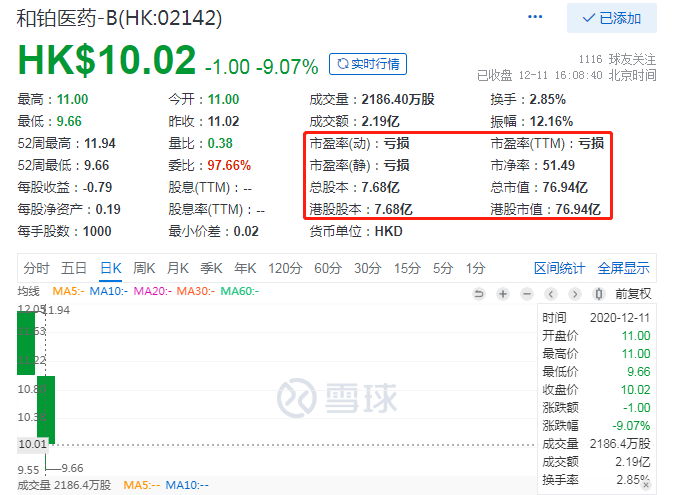Switch to the 分时 chart tab

click(36, 268)
